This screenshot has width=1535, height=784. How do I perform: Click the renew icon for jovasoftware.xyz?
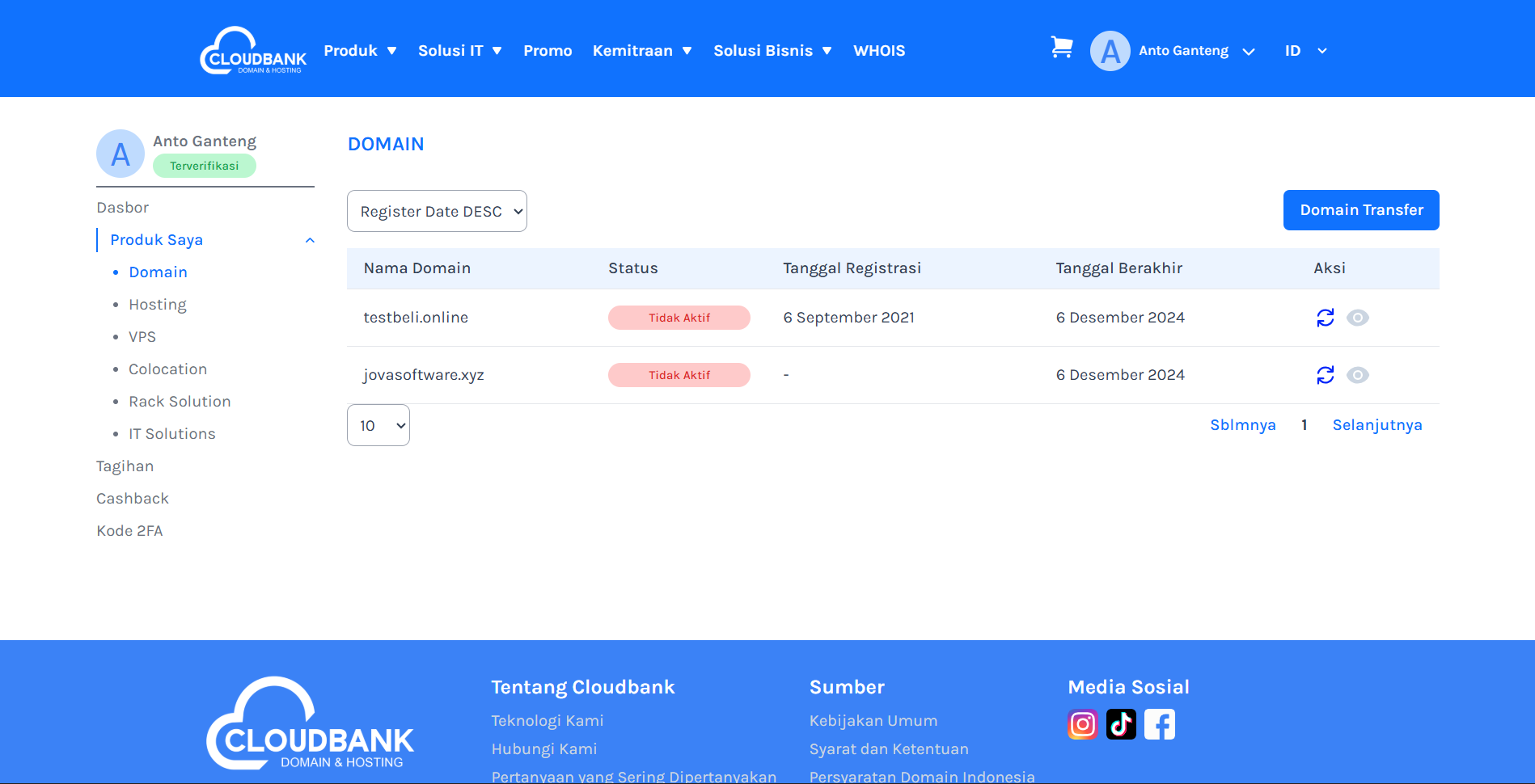tap(1325, 375)
